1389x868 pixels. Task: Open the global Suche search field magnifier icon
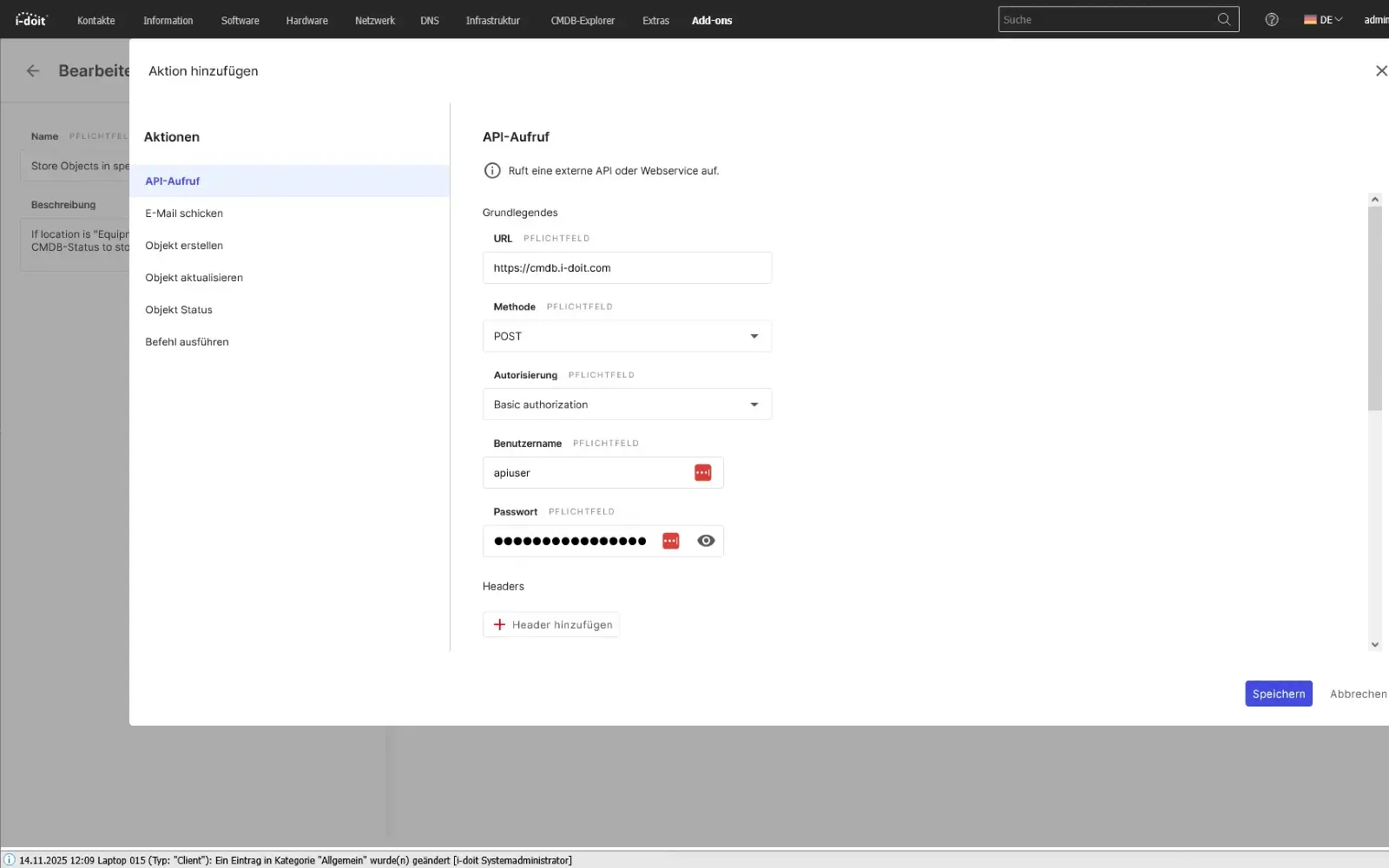[x=1224, y=18]
